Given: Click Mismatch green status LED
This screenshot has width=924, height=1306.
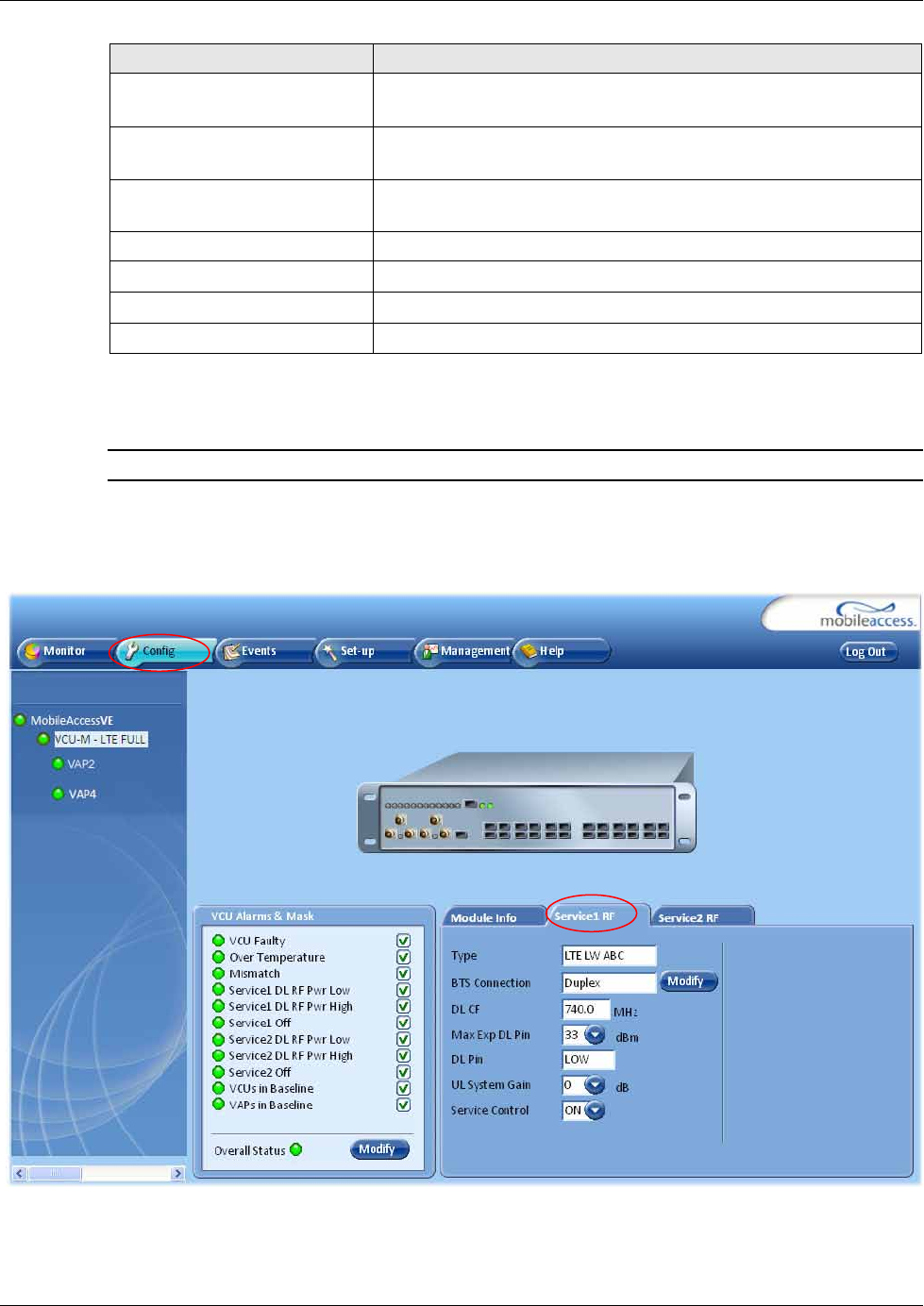Looking at the screenshot, I should point(218,974).
